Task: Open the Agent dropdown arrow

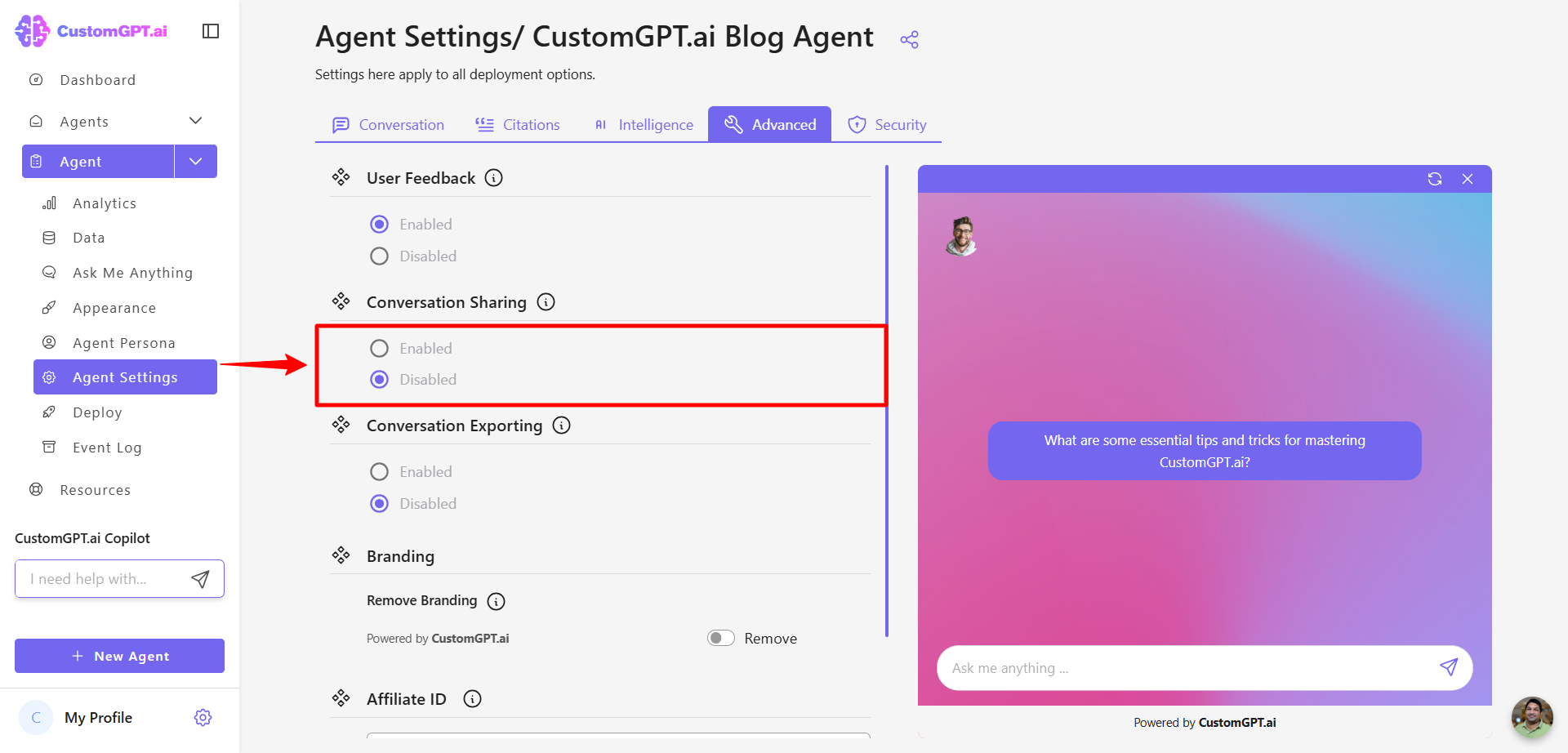Action: pyautogui.click(x=196, y=161)
